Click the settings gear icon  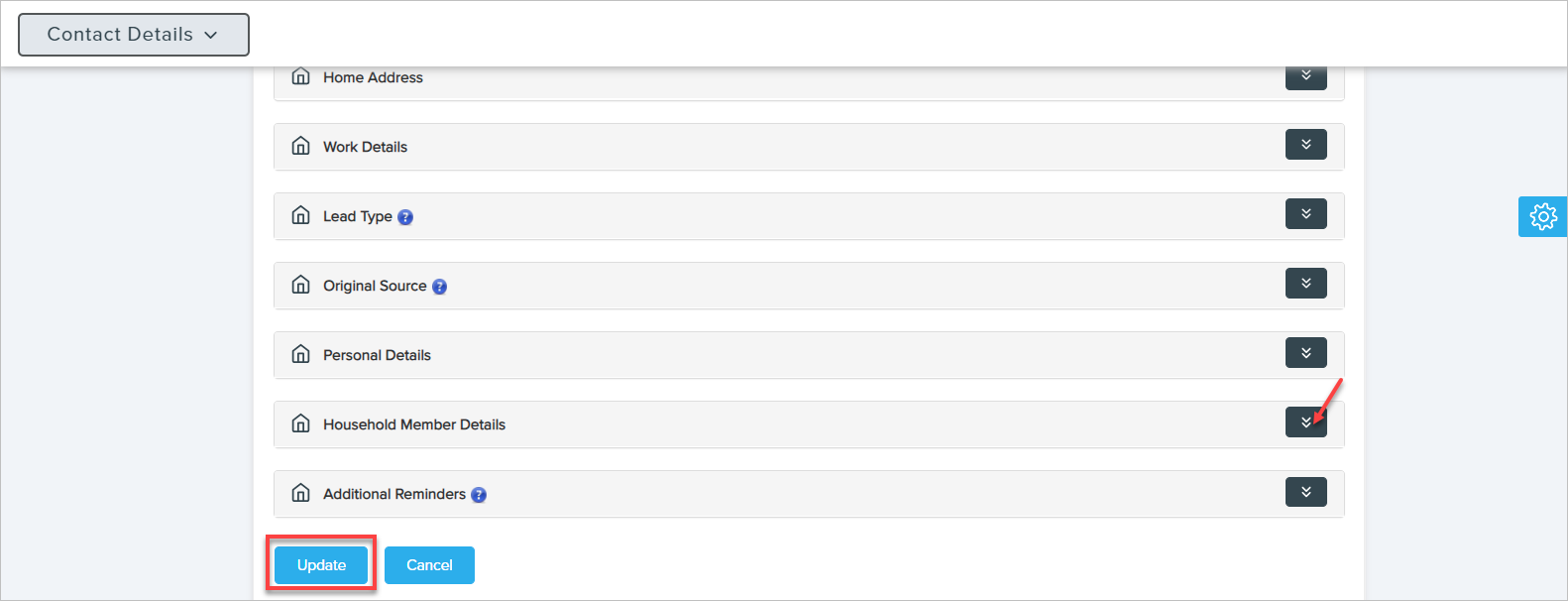tap(1542, 216)
